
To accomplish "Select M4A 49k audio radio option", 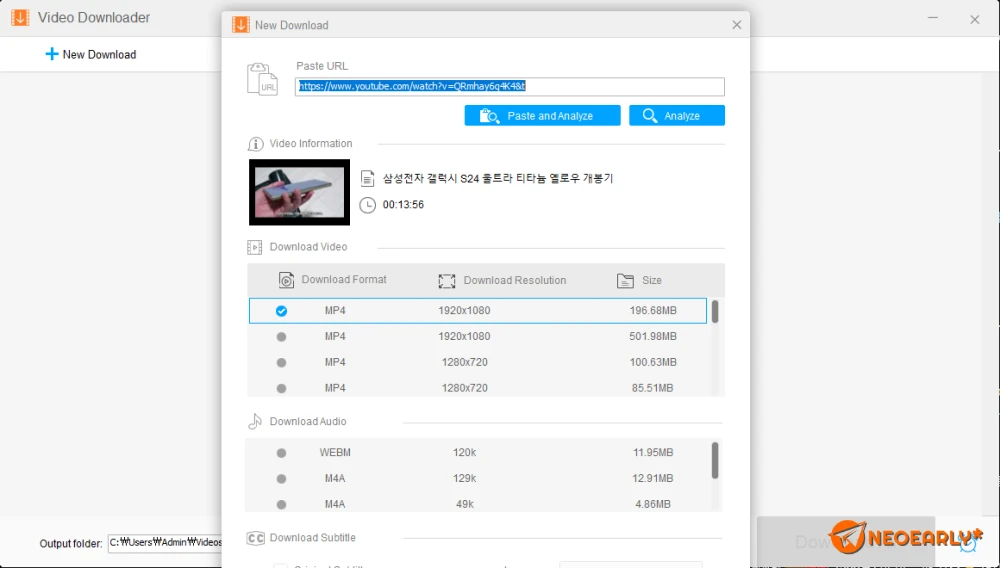I will [281, 504].
